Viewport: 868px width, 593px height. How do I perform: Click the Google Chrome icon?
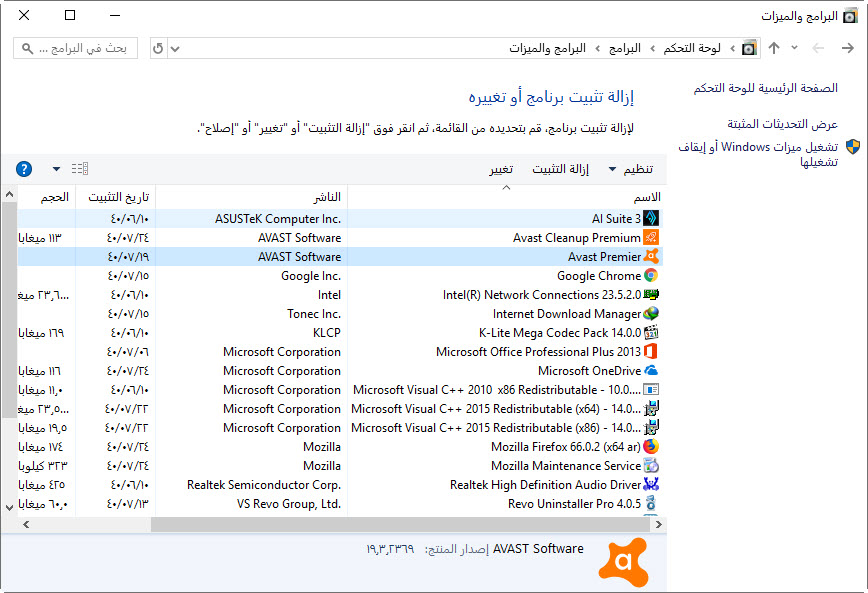click(x=651, y=275)
